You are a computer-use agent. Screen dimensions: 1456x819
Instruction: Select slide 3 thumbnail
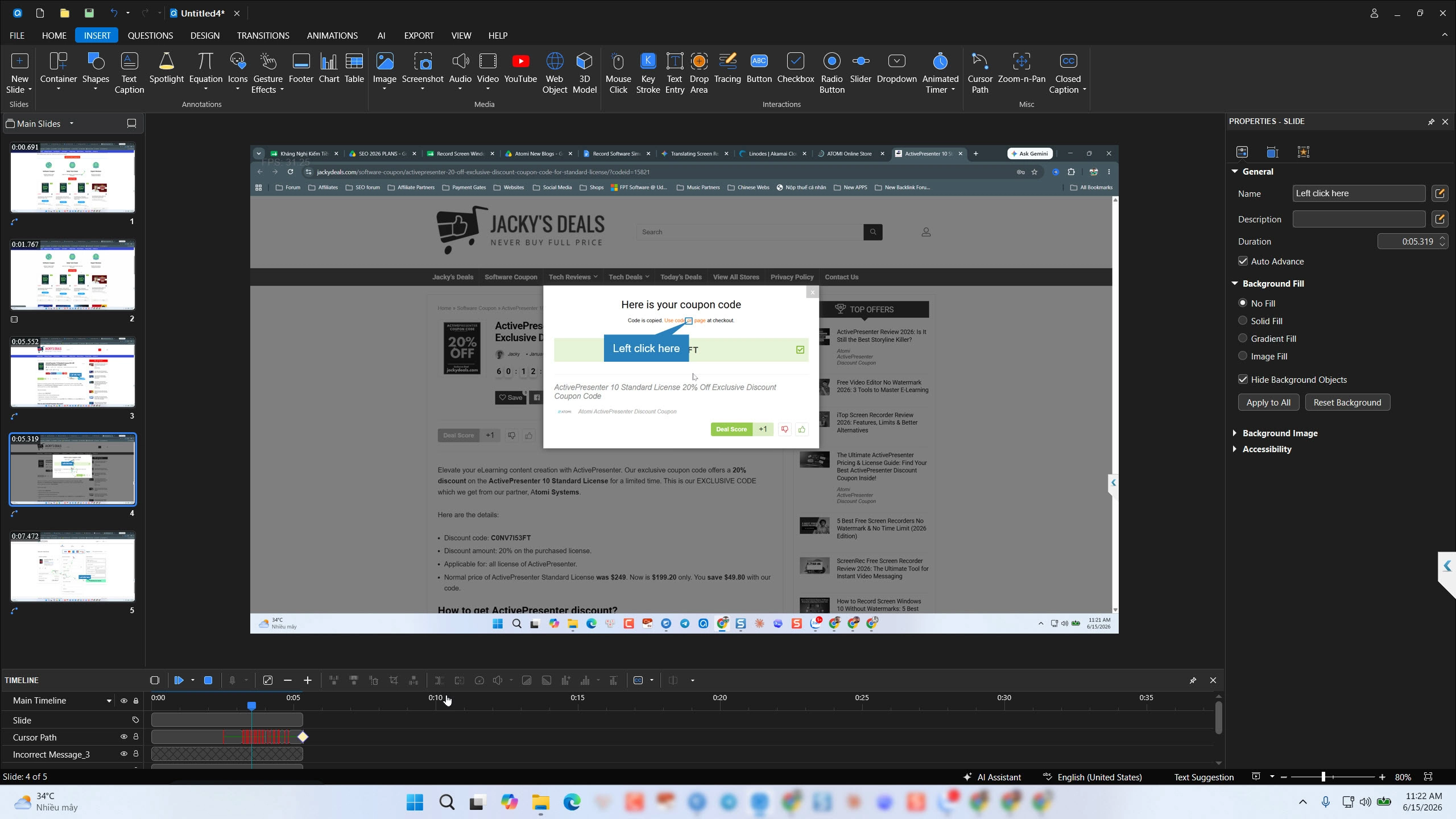point(73,373)
